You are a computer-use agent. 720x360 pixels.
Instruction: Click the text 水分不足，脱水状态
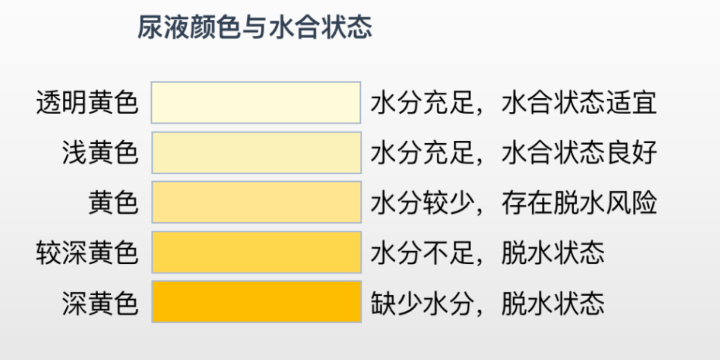pyautogui.click(x=488, y=253)
